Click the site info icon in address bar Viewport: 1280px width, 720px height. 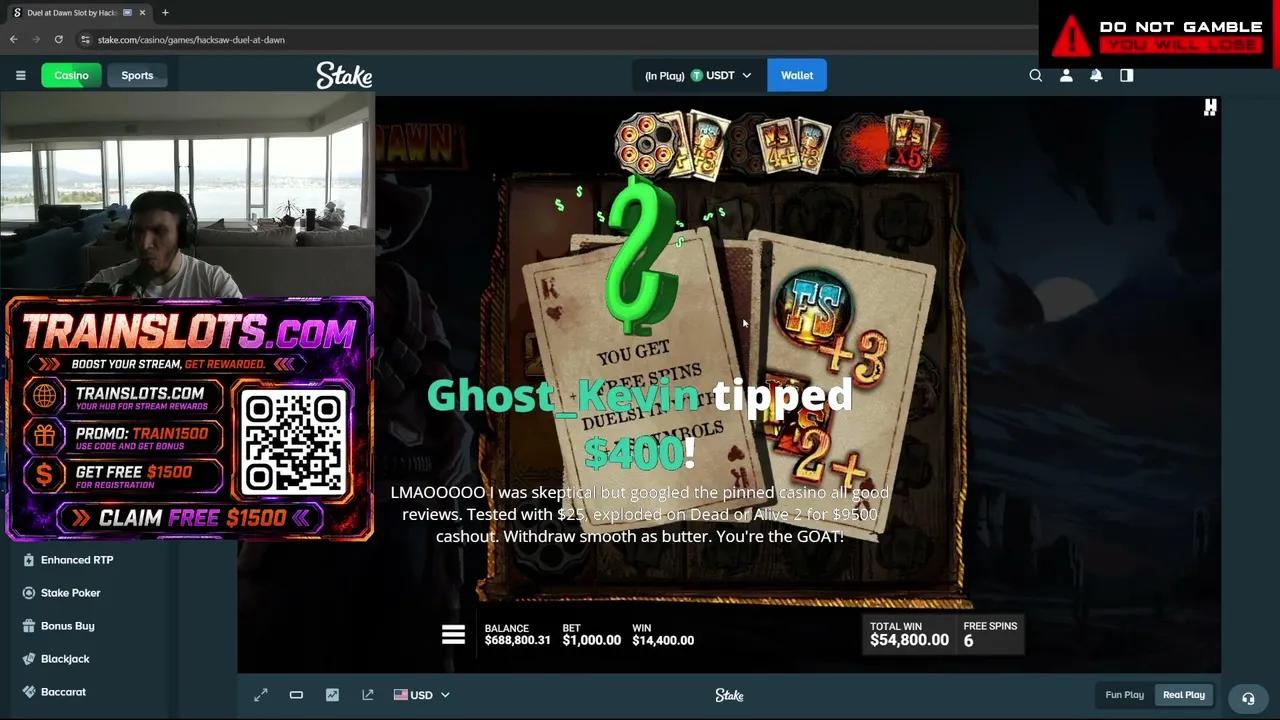86,39
